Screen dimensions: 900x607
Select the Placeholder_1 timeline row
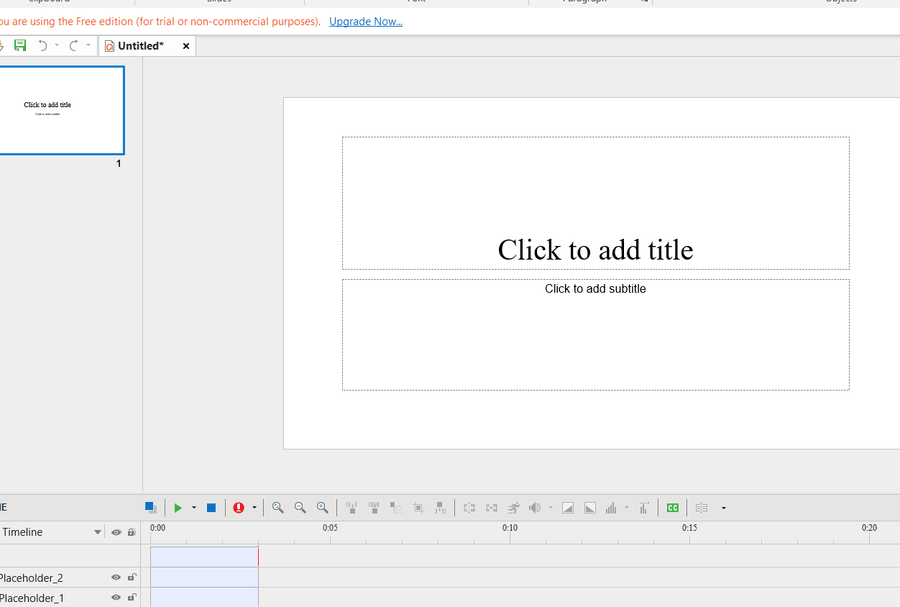40,598
